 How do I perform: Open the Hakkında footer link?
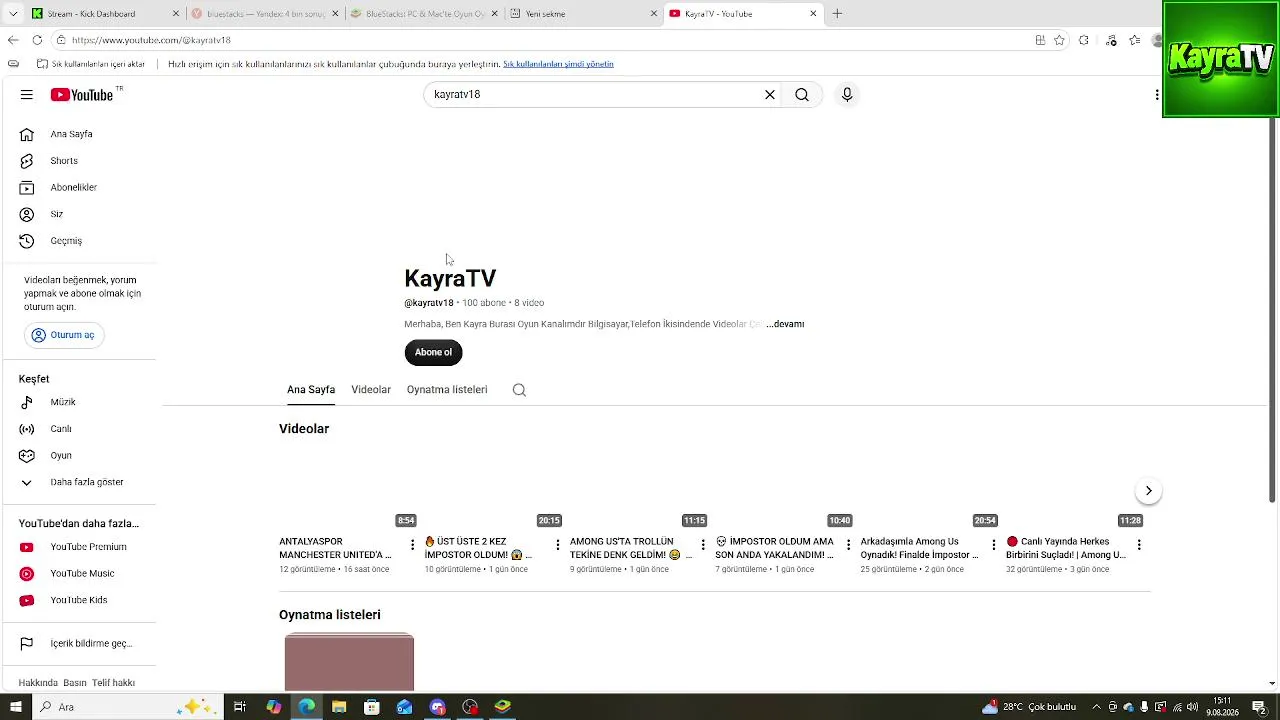tap(38, 683)
